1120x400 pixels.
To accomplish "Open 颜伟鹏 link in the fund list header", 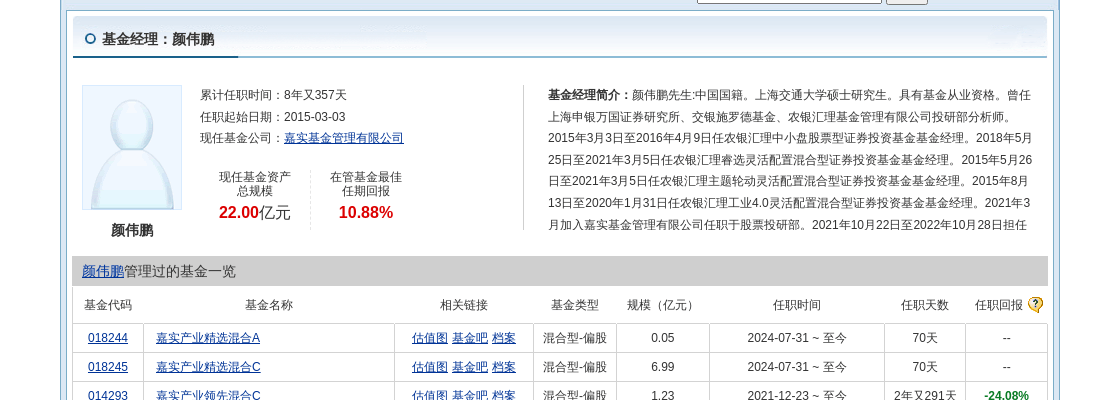I will point(103,271).
